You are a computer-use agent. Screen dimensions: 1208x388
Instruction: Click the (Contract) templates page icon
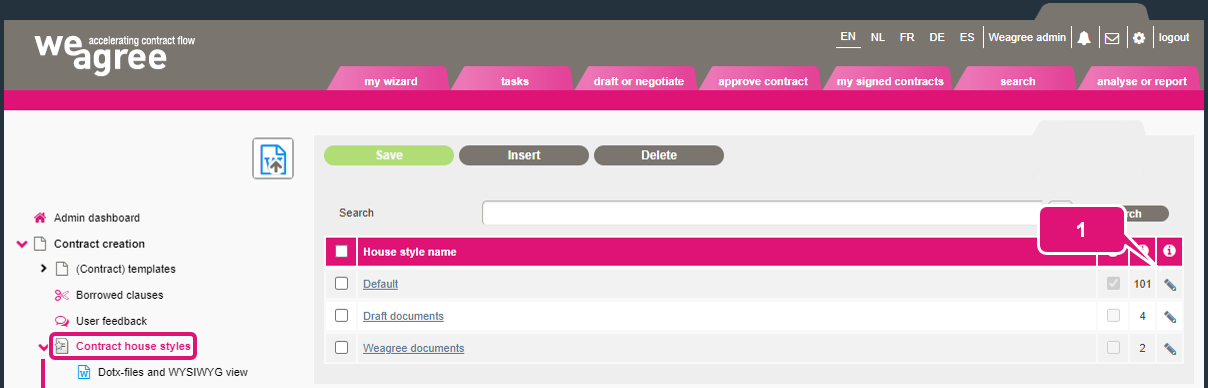tap(62, 269)
